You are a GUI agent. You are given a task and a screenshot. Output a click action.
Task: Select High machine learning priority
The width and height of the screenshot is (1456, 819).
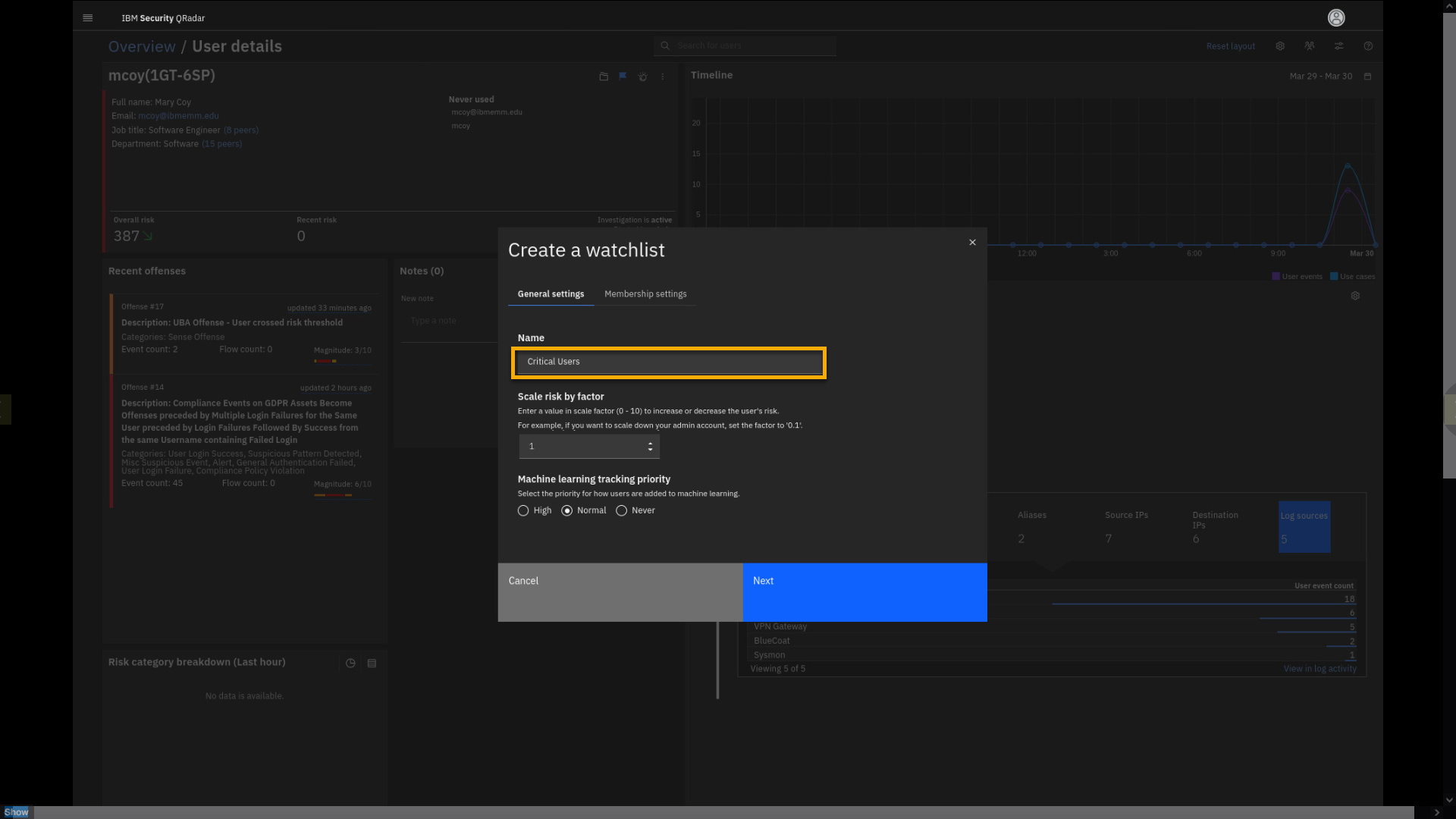523,510
